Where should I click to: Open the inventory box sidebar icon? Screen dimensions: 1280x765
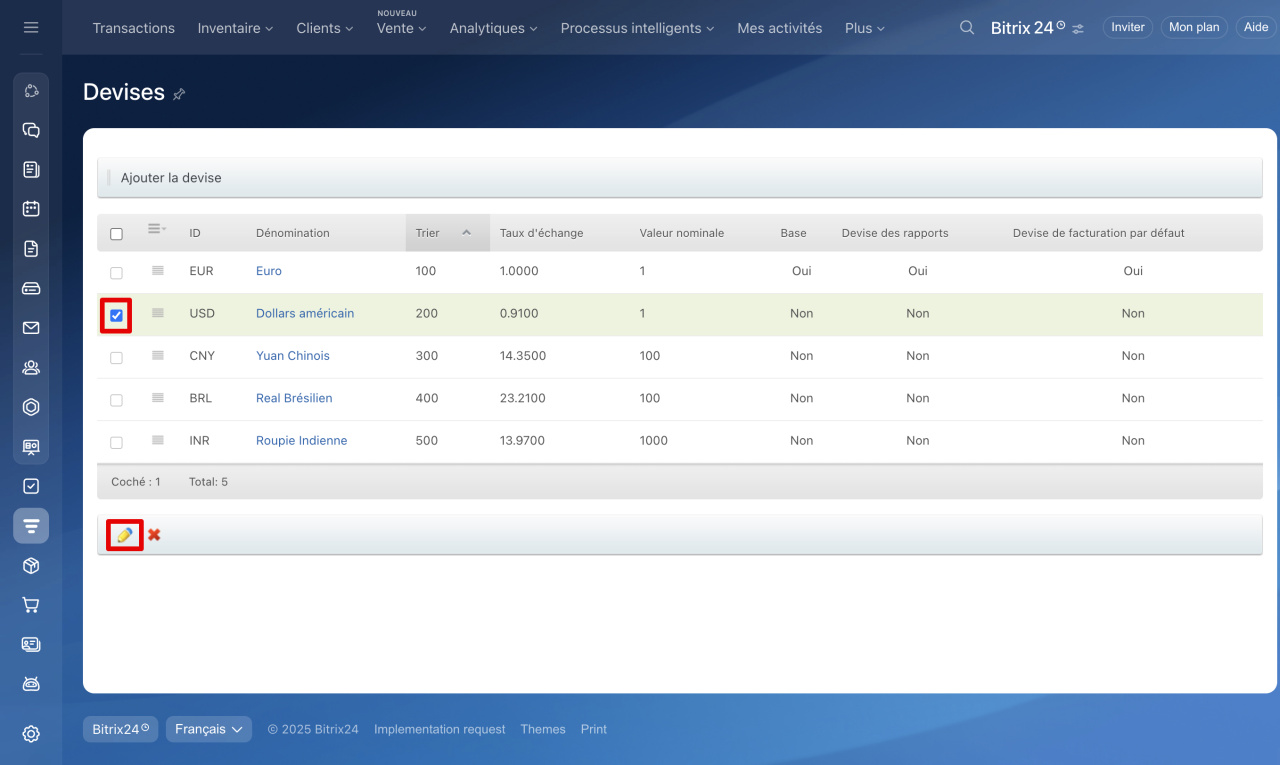[x=31, y=566]
